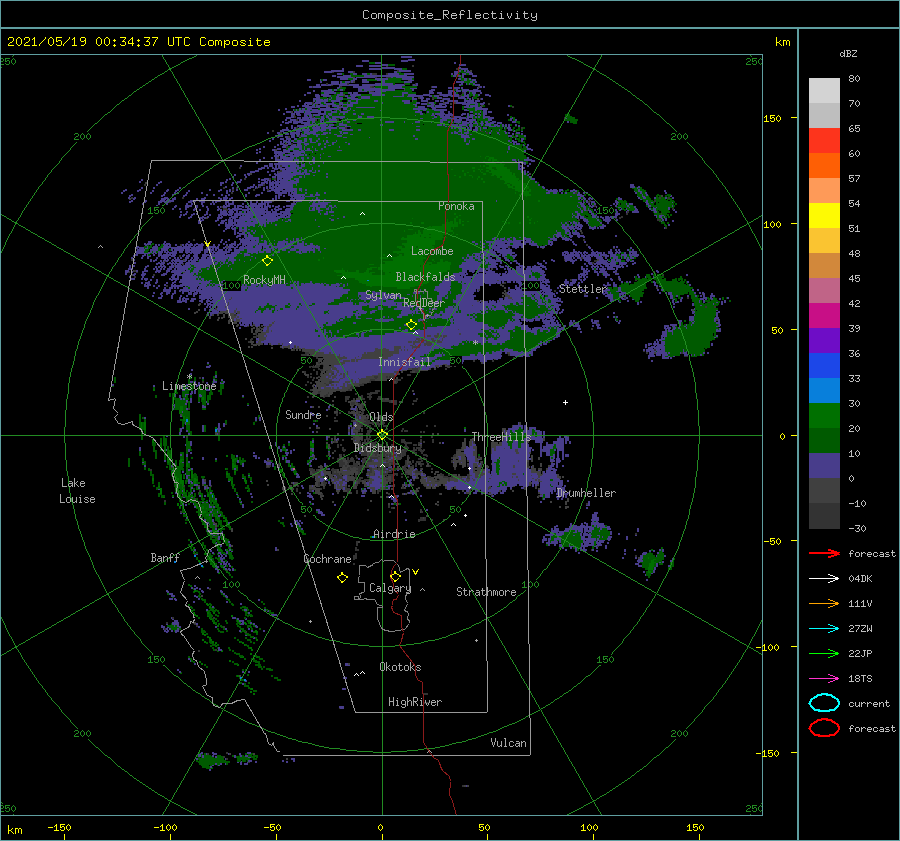Click the Lake Louise label
Image resolution: width=900 pixels, height=841 pixels.
pyautogui.click(x=77, y=491)
